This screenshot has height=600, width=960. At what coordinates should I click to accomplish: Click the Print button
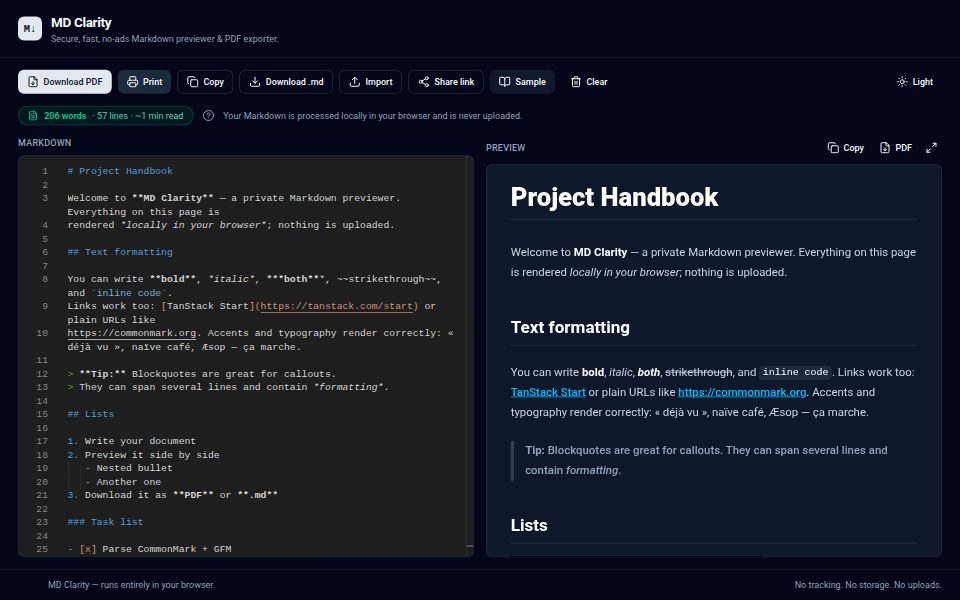point(144,81)
